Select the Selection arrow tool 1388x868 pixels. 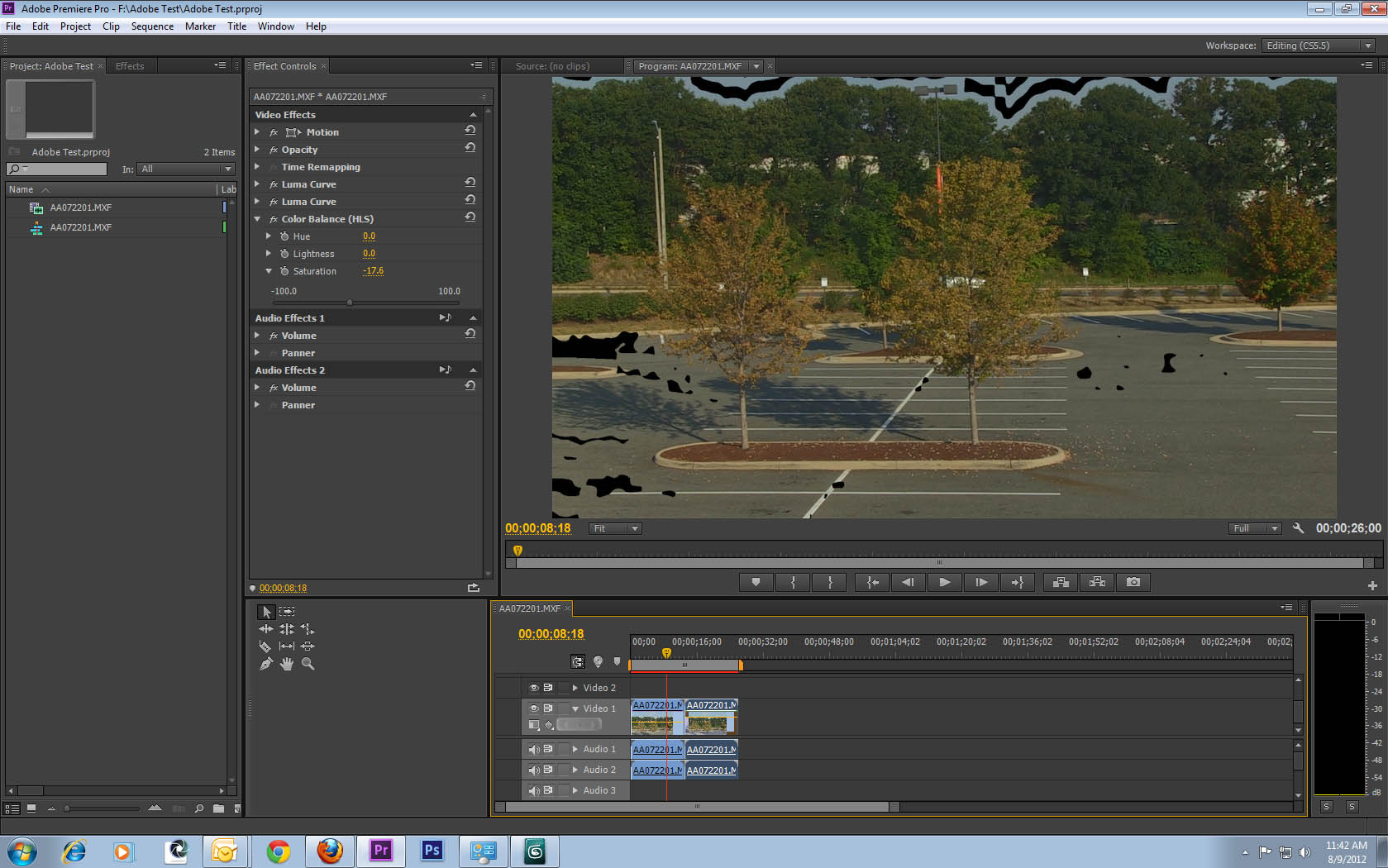point(266,612)
